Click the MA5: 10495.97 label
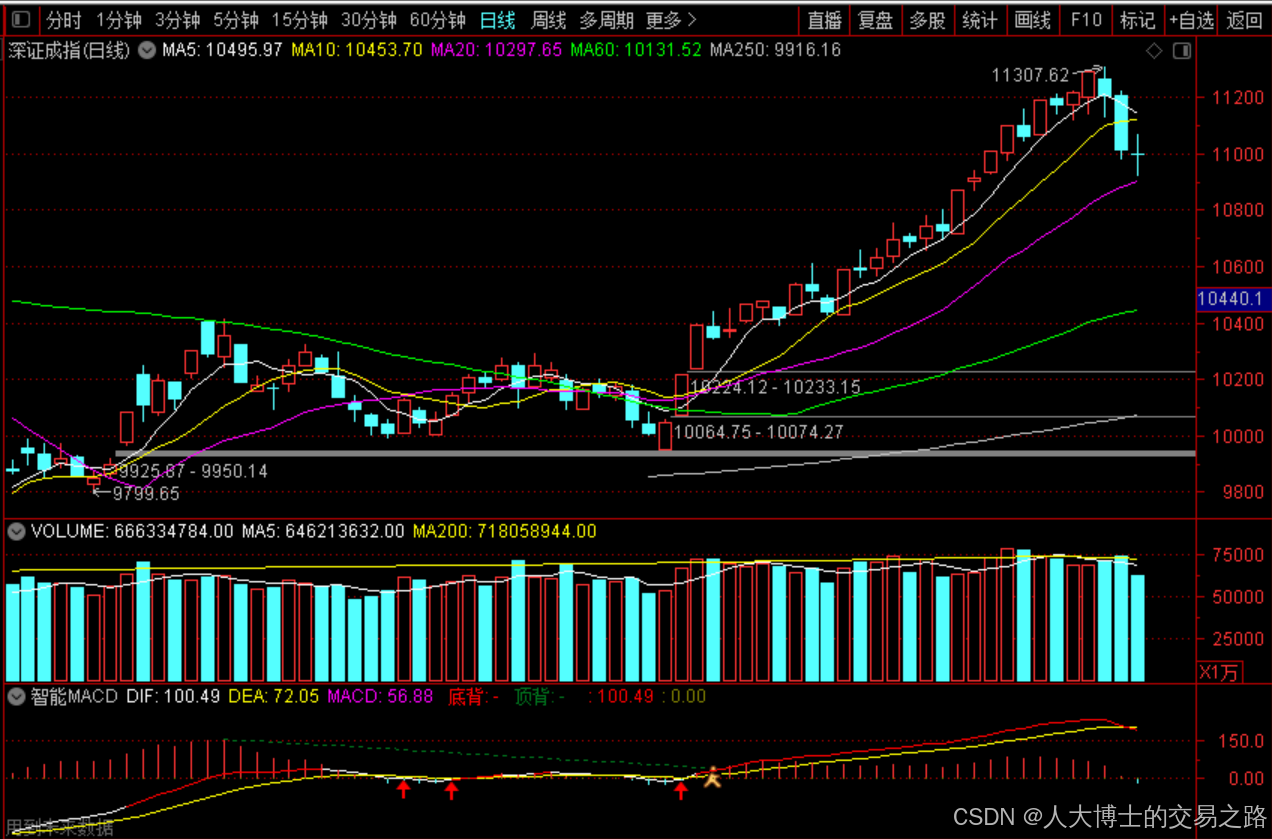This screenshot has width=1272, height=839. (223, 50)
